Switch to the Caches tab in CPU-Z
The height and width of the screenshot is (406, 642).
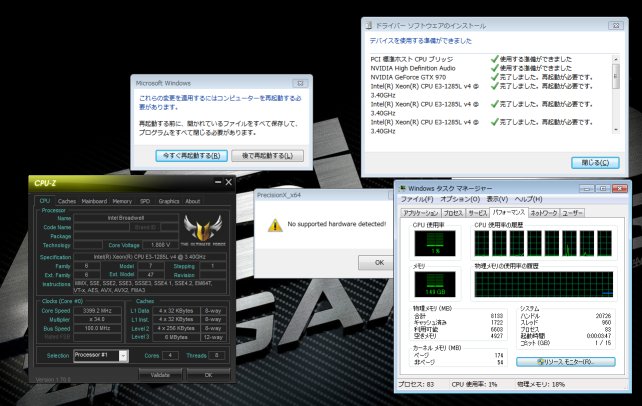click(x=67, y=201)
